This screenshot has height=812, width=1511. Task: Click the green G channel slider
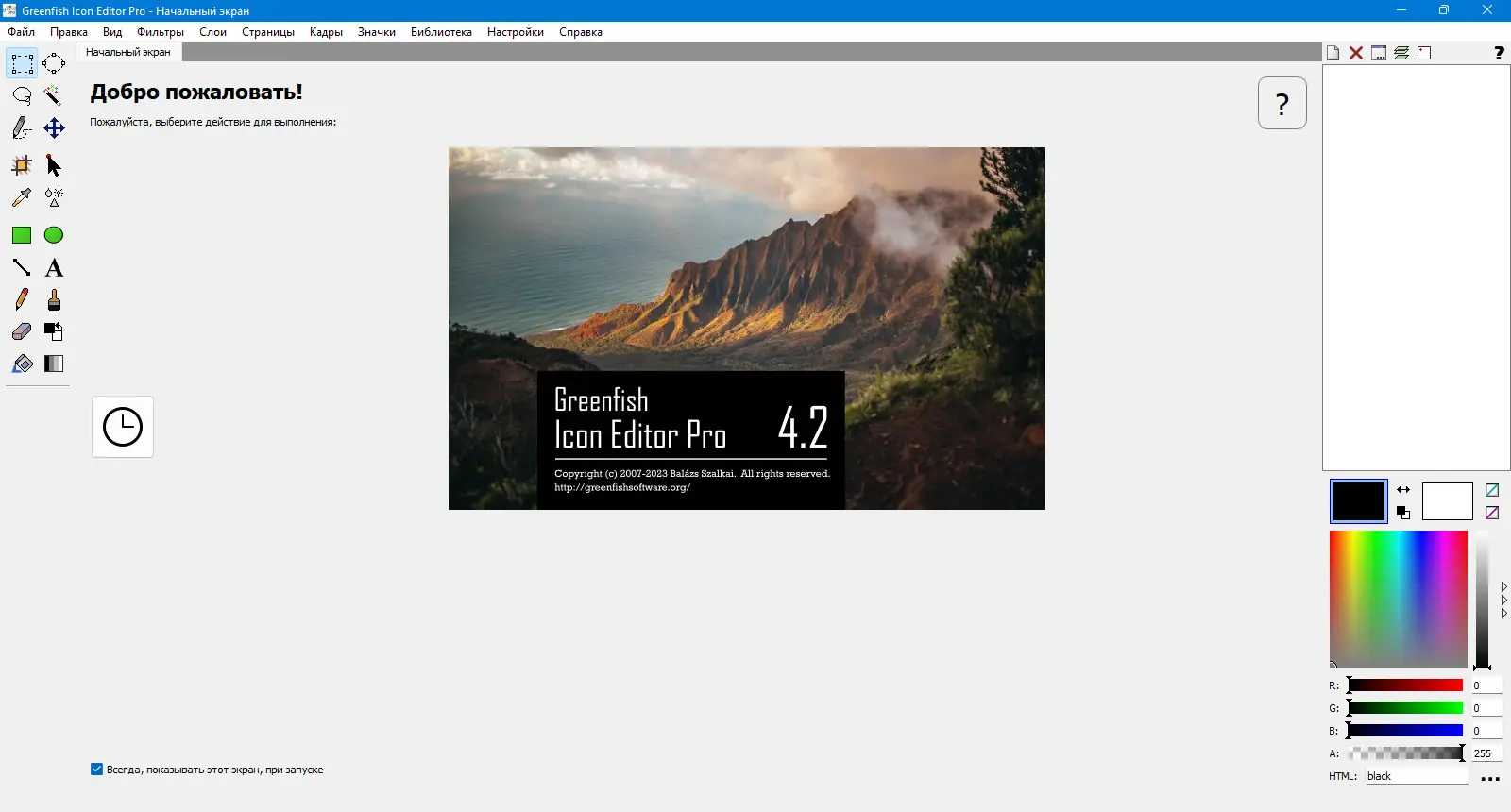pos(1405,708)
